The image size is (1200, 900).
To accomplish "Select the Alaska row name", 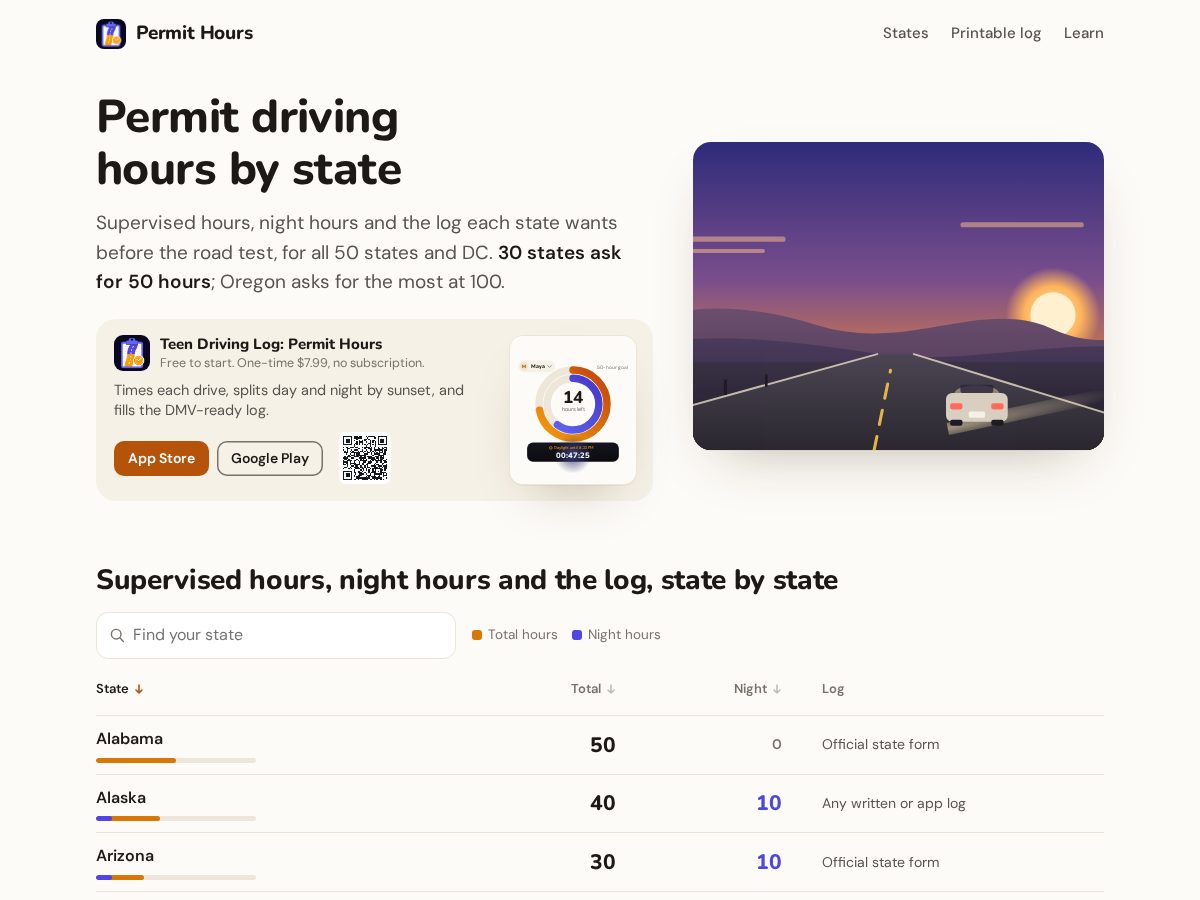I will pyautogui.click(x=121, y=798).
